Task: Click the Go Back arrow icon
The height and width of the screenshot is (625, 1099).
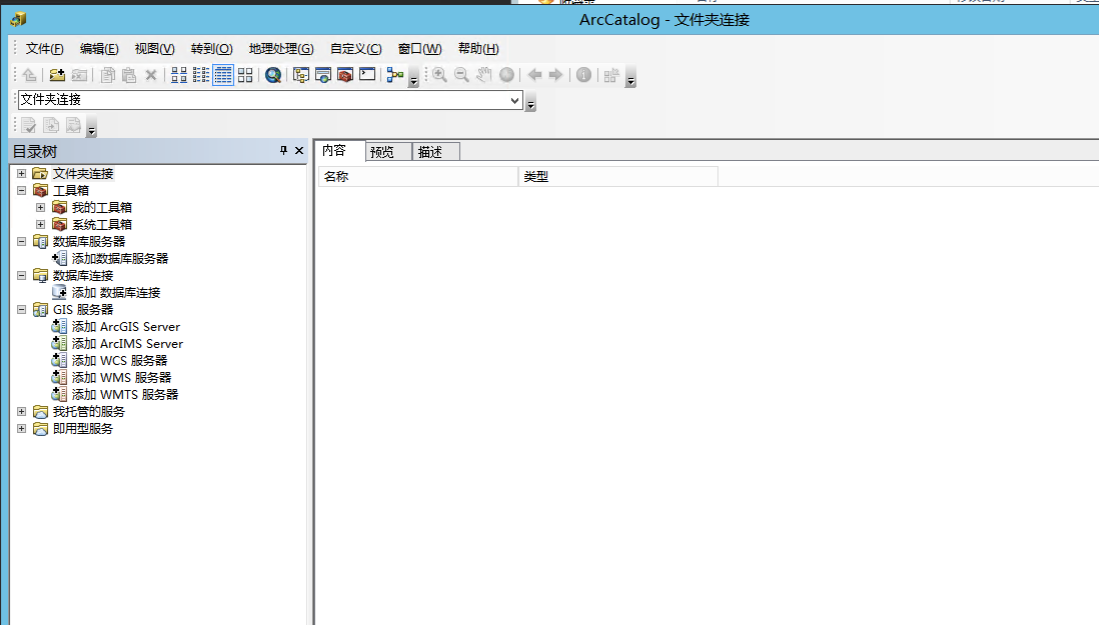Action: click(535, 75)
